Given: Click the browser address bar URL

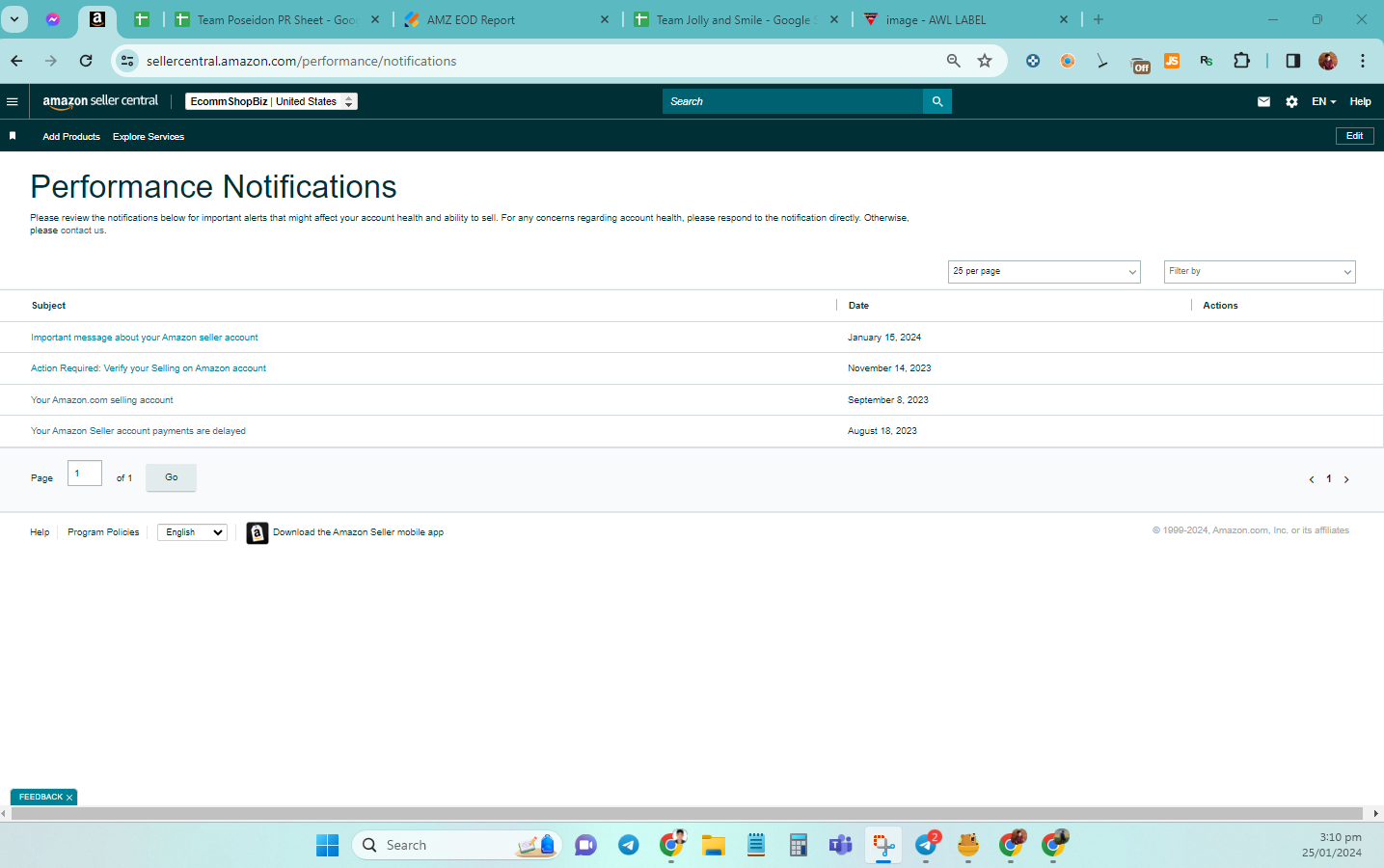Looking at the screenshot, I should pyautogui.click(x=302, y=61).
